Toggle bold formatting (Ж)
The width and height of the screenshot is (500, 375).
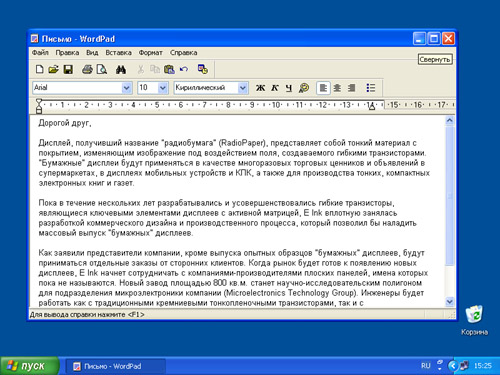(260, 88)
